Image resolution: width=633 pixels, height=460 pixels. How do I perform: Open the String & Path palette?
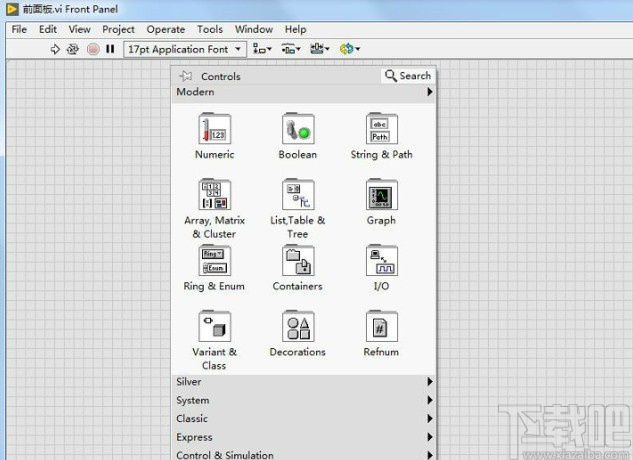(381, 137)
